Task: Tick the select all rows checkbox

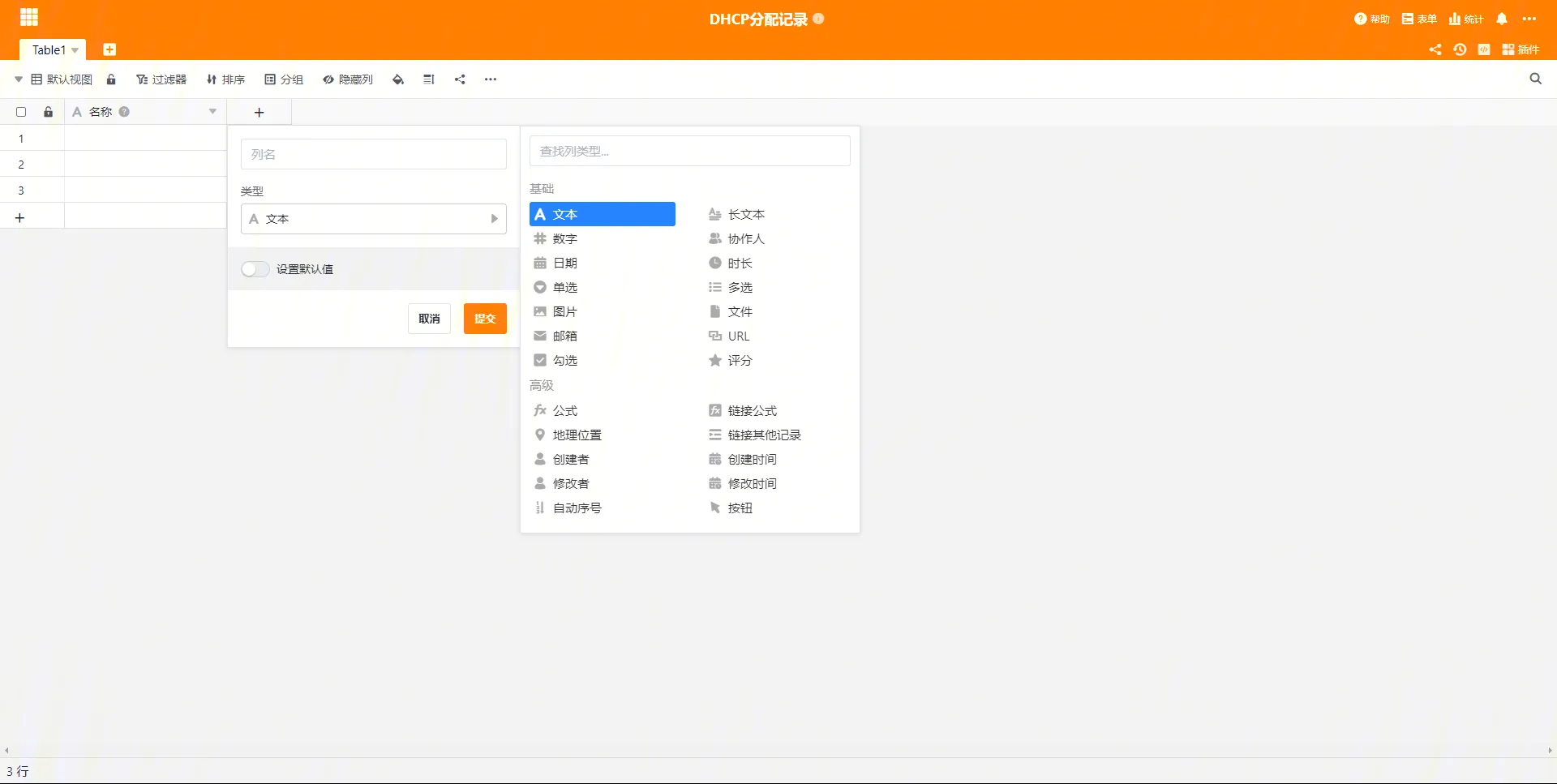Action: pos(21,112)
